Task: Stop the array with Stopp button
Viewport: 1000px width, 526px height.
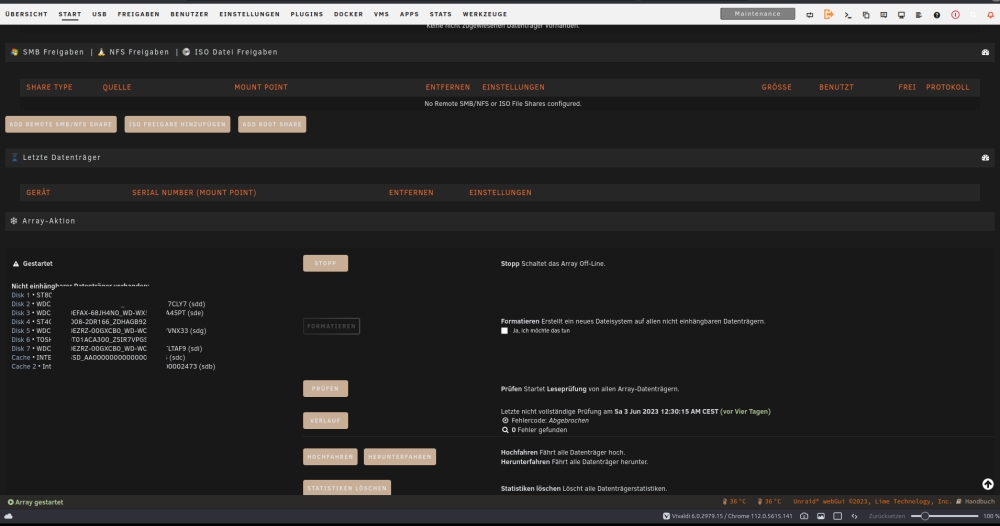Action: tap(325, 263)
